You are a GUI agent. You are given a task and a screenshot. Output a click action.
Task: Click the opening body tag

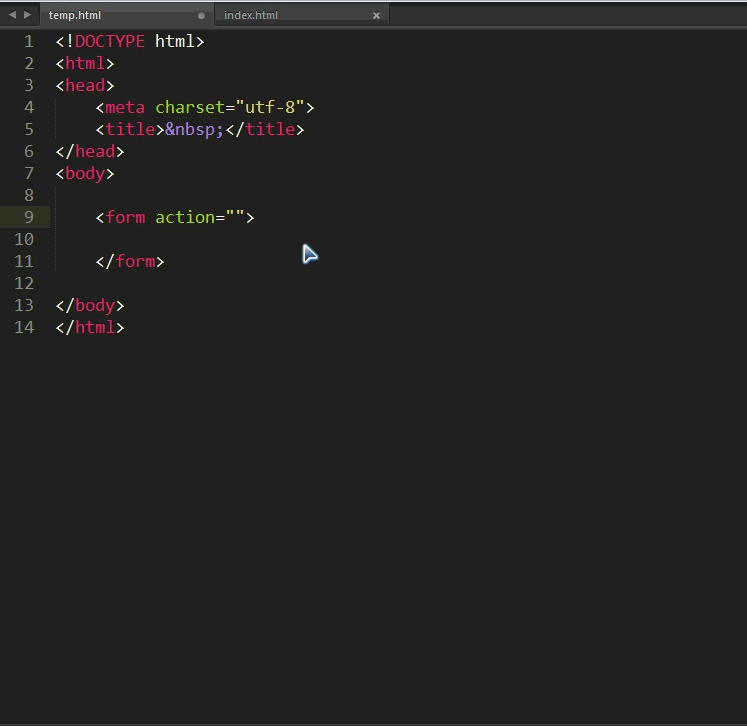[84, 173]
